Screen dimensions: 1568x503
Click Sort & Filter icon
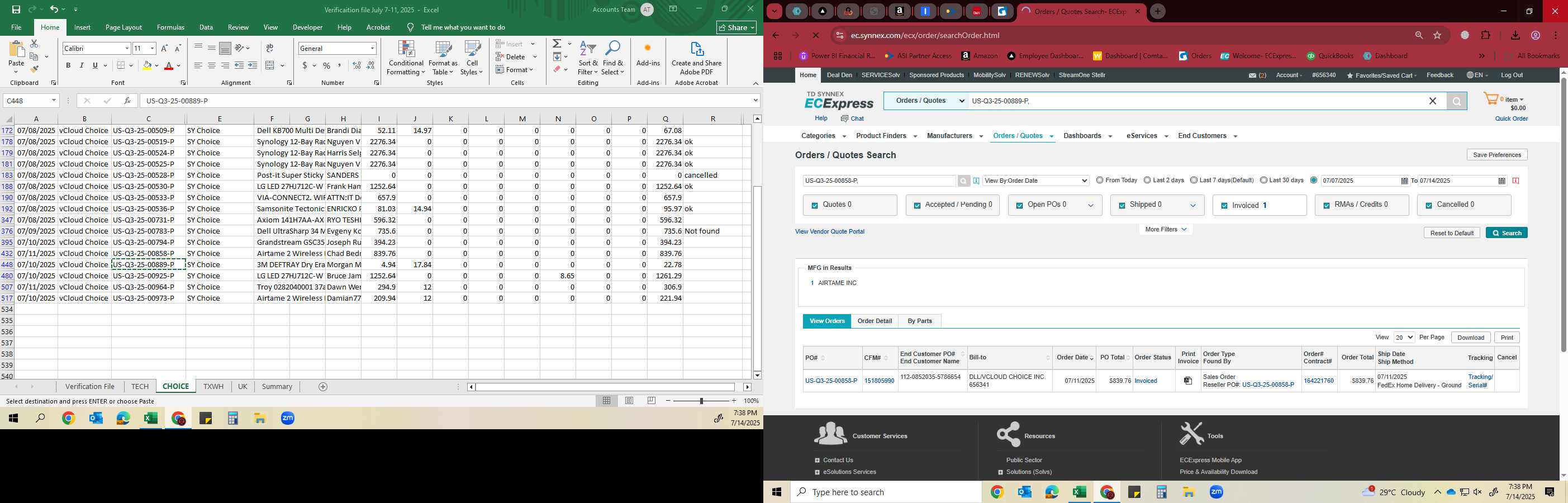(588, 59)
